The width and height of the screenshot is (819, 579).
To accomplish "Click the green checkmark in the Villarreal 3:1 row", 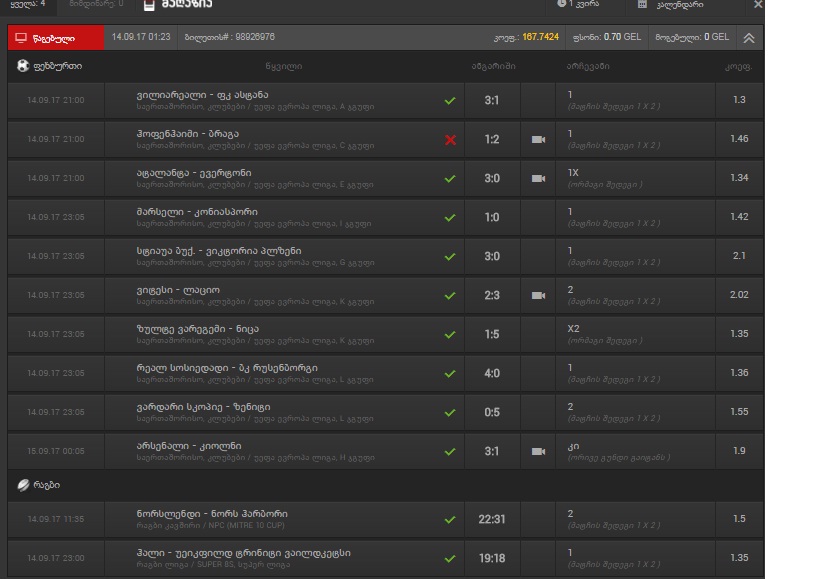I will pyautogui.click(x=450, y=101).
